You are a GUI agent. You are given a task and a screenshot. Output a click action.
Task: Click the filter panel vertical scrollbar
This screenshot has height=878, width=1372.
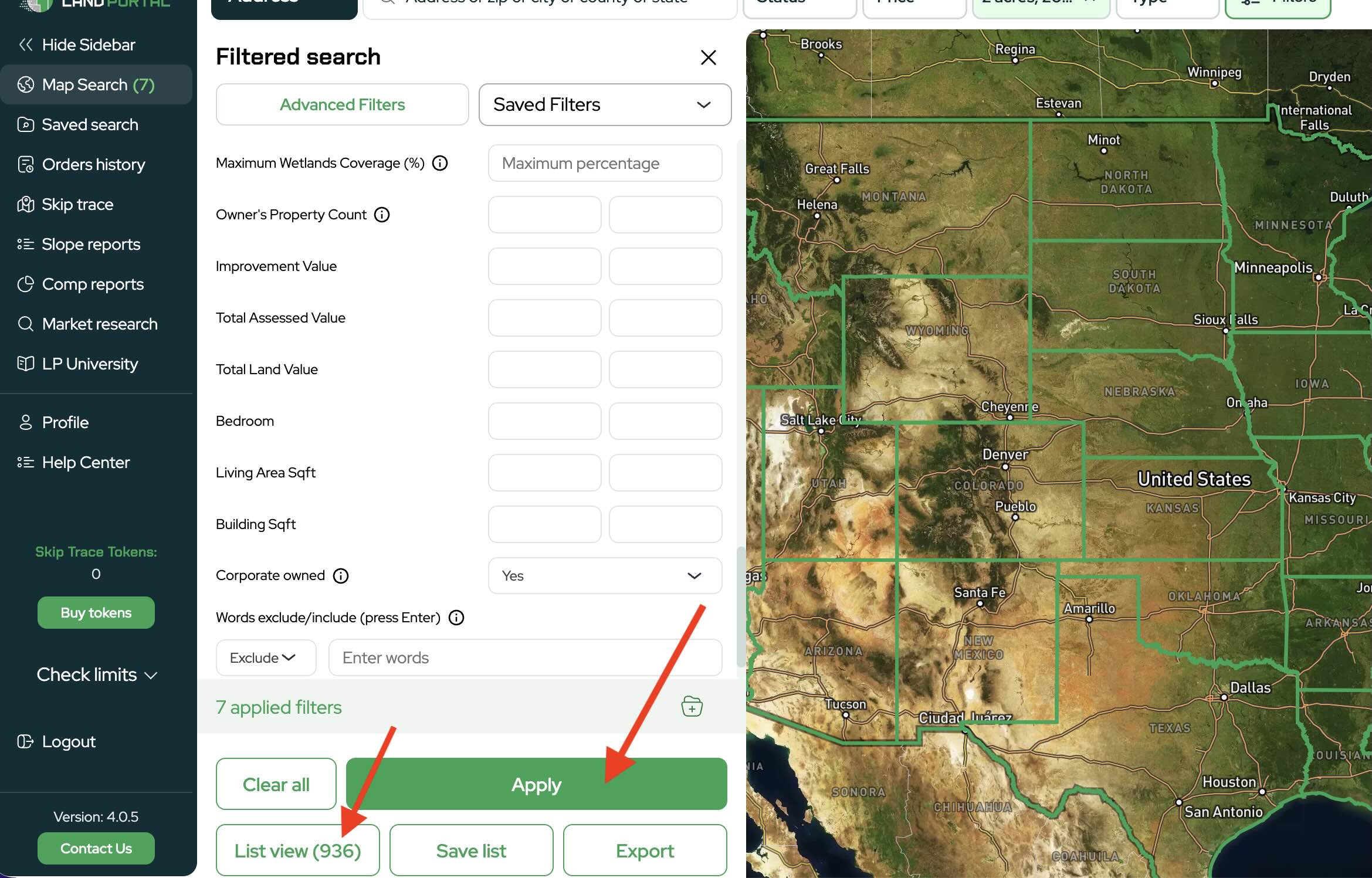[x=740, y=607]
